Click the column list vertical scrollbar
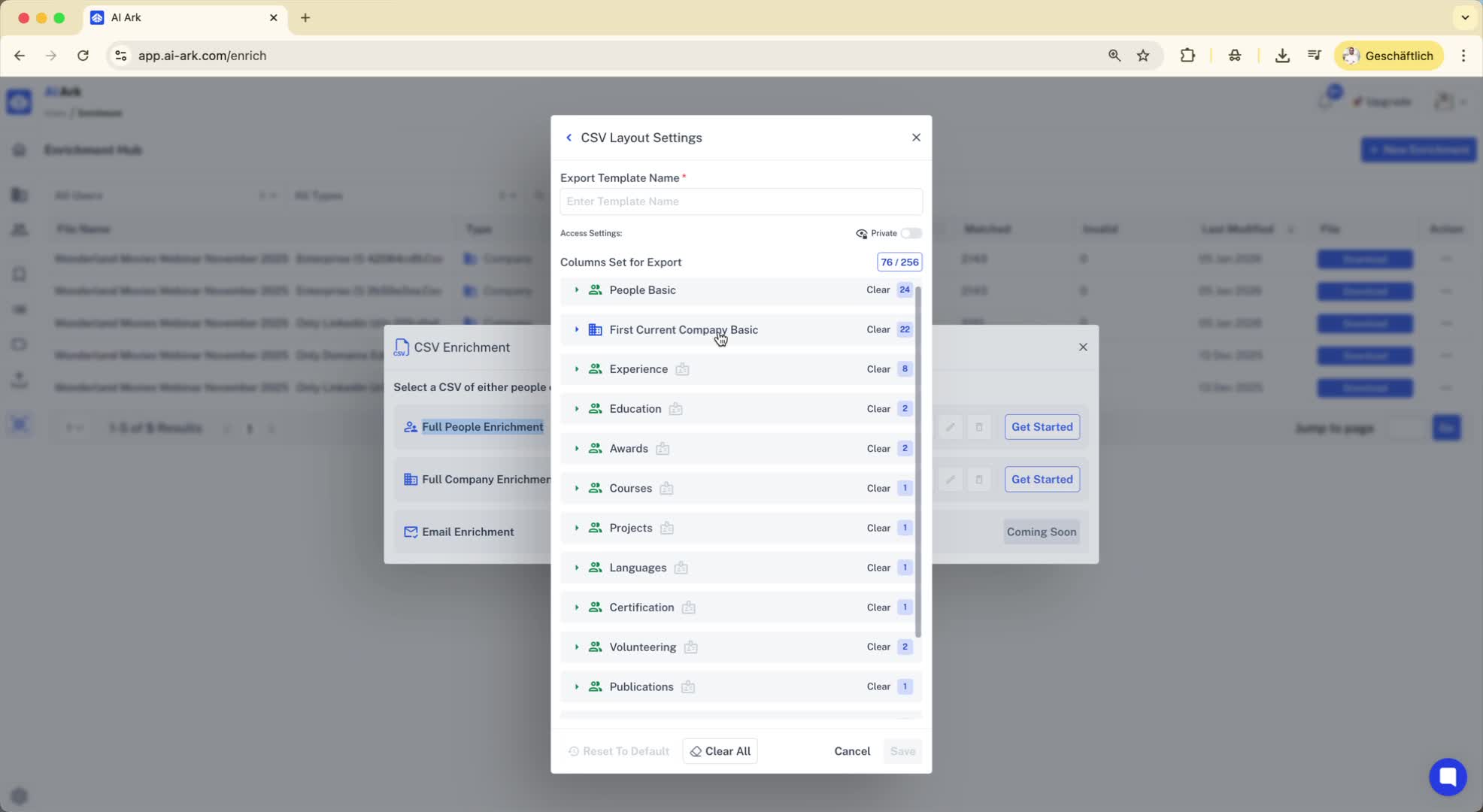 (917, 462)
